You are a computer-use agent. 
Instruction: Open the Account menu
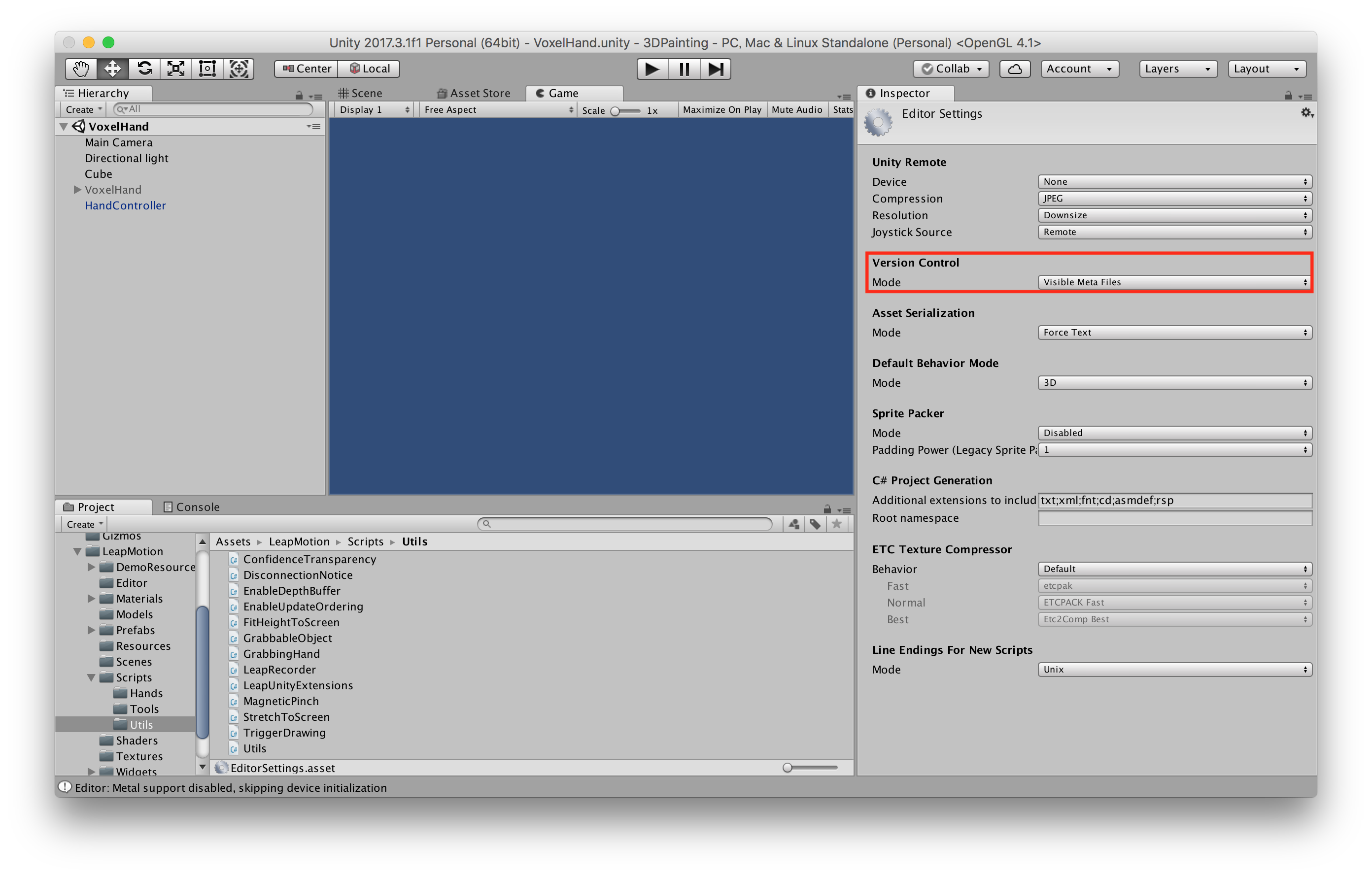[1079, 69]
